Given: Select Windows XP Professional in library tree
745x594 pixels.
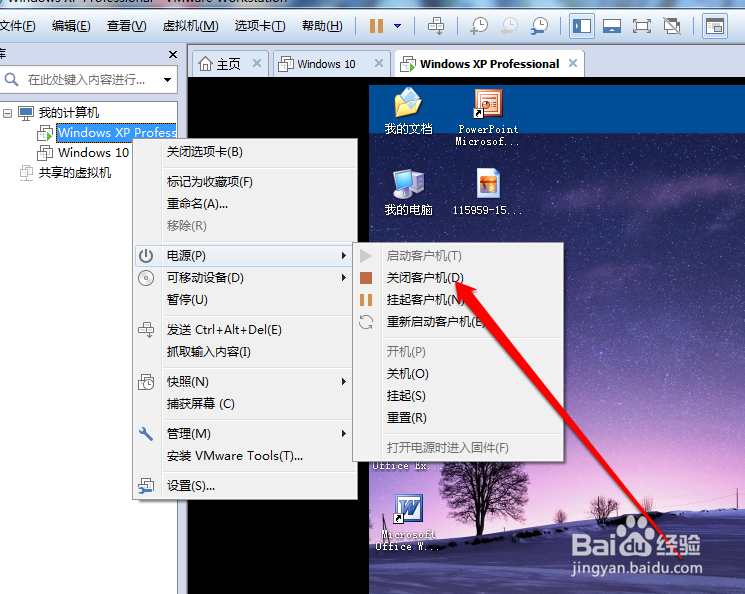Looking at the screenshot, I should (x=117, y=133).
